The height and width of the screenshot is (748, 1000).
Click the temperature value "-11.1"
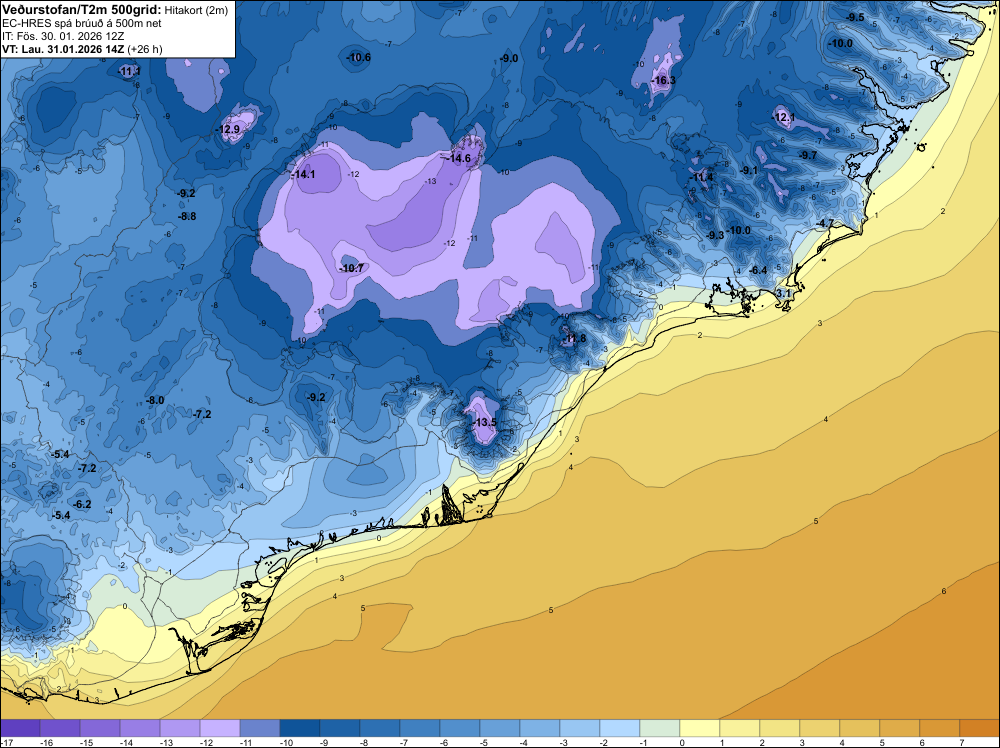pyautogui.click(x=129, y=71)
